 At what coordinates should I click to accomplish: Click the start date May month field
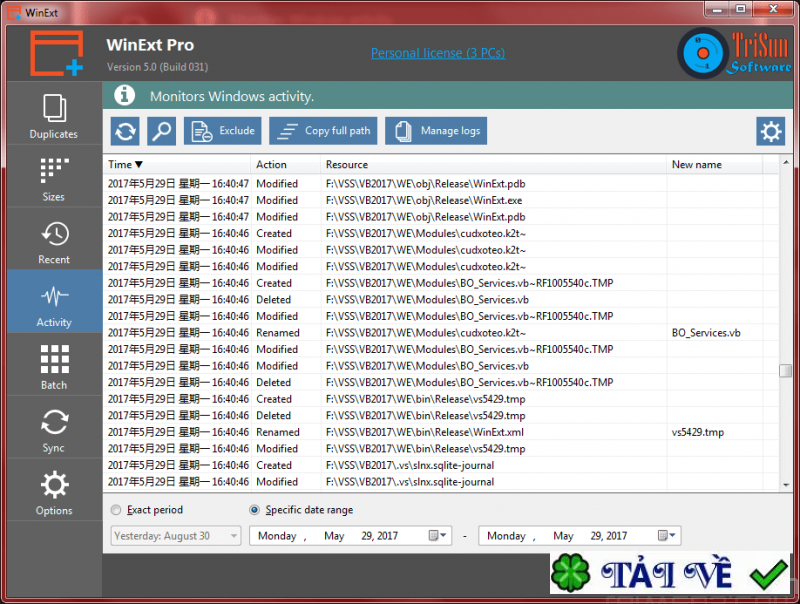click(x=334, y=536)
